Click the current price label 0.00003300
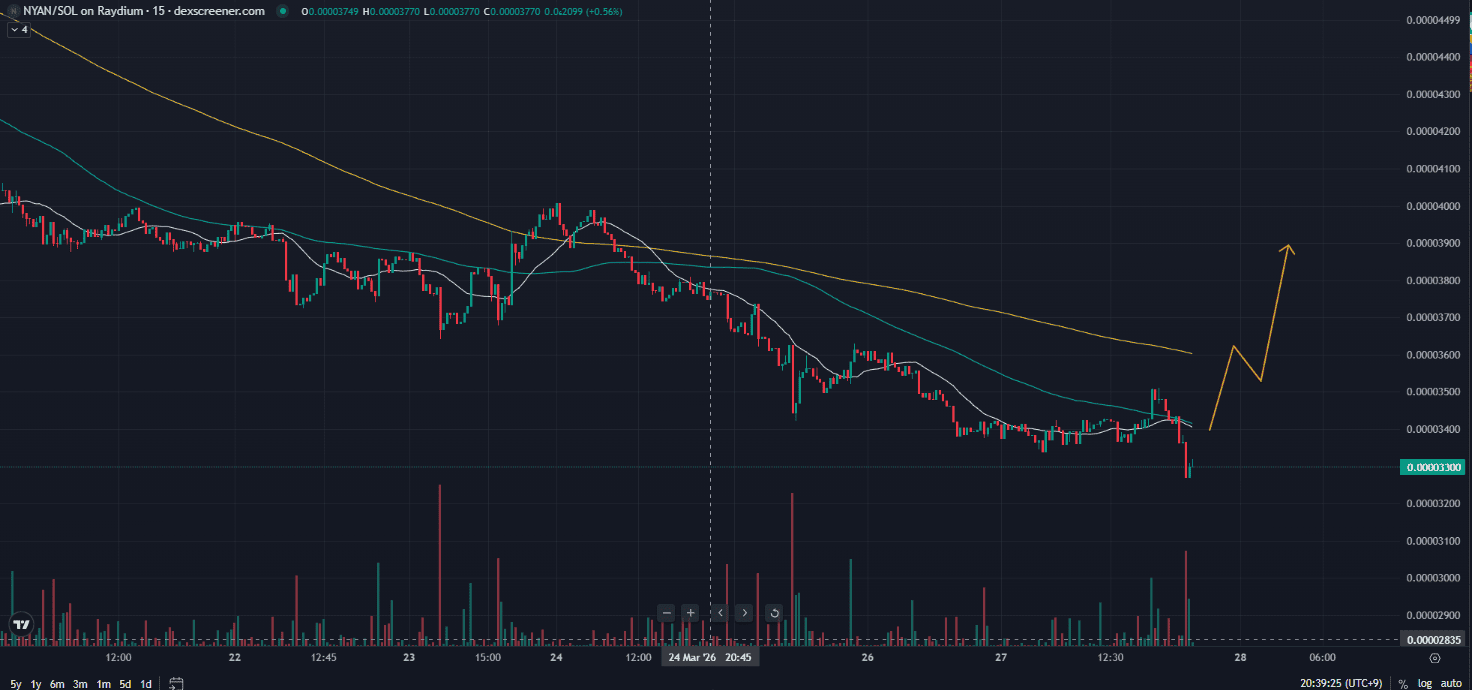 pos(1434,467)
